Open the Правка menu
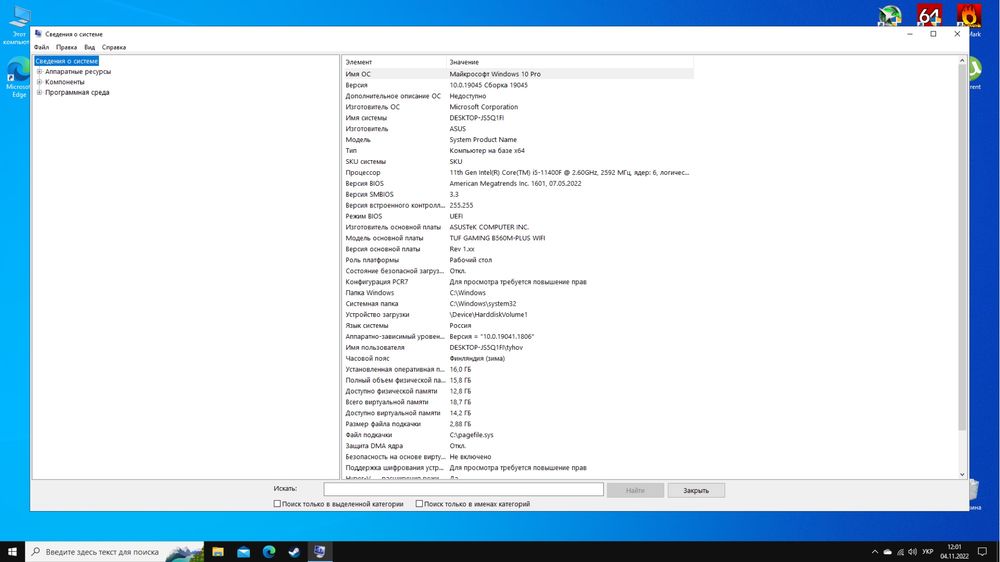 [x=66, y=47]
